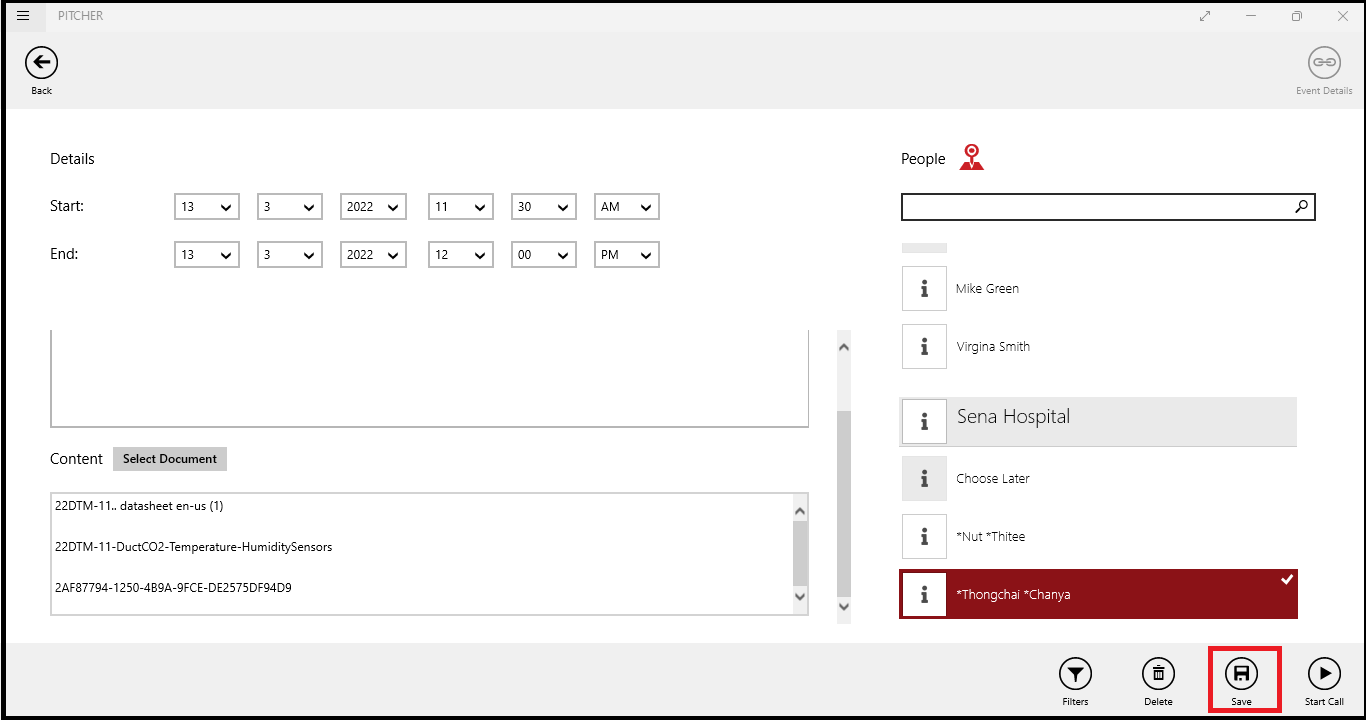Click the search magnifier in People field
Image resolution: width=1366 pixels, height=720 pixels.
click(x=1301, y=207)
